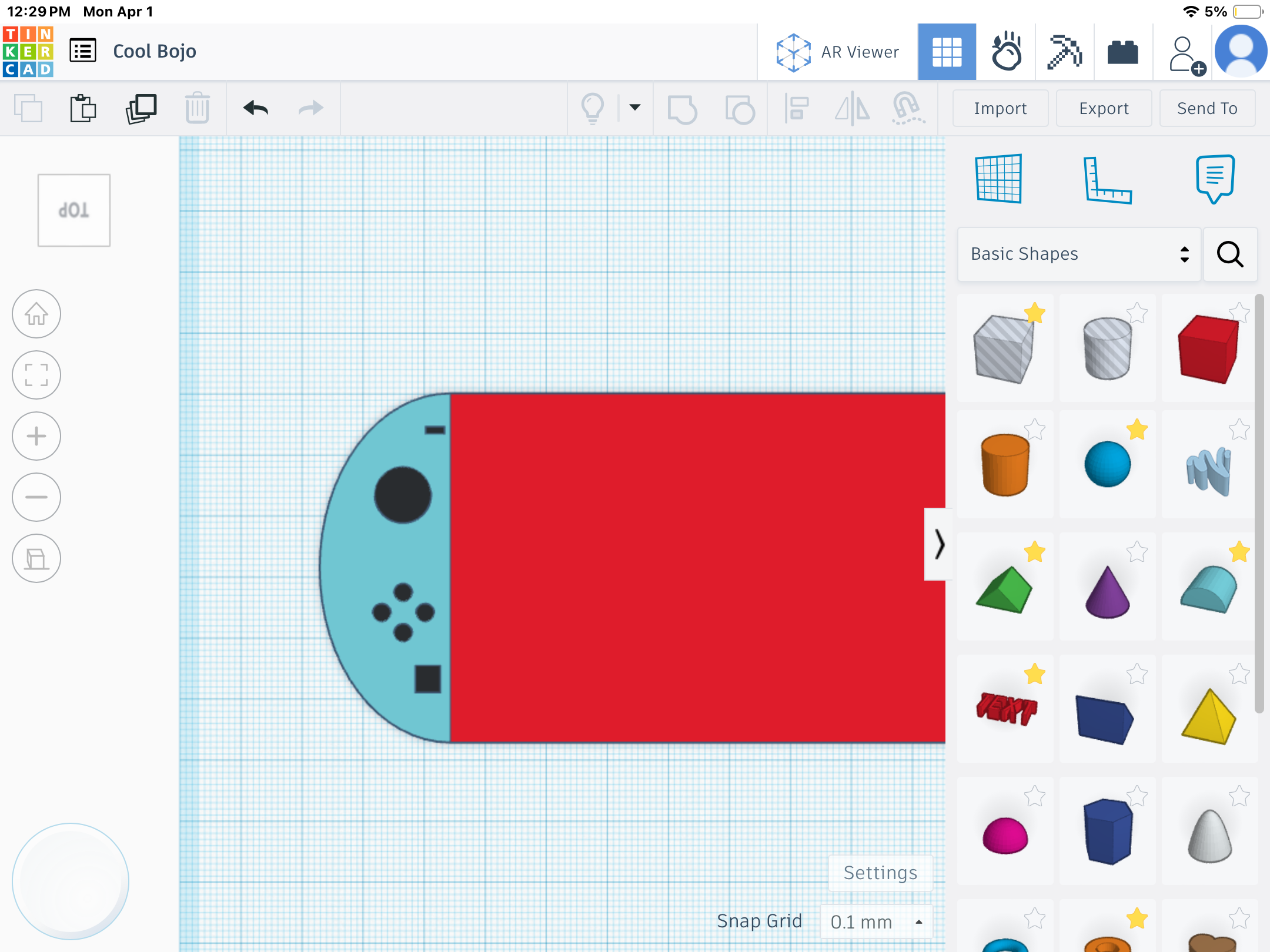Screen dimensions: 1270x952
Task: Click the Duplicate and repeat icon
Action: (141, 108)
